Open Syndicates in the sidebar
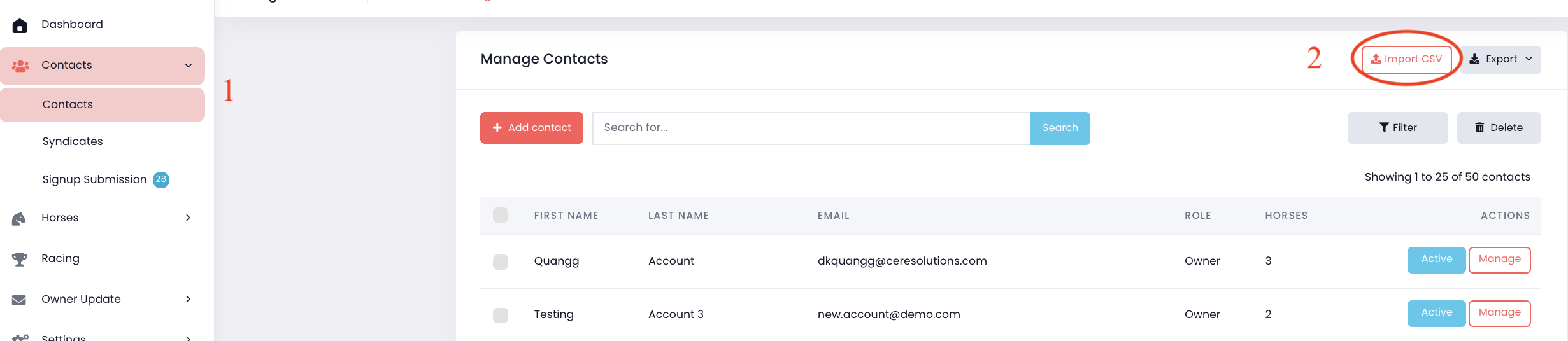The image size is (1568, 341). point(73,141)
